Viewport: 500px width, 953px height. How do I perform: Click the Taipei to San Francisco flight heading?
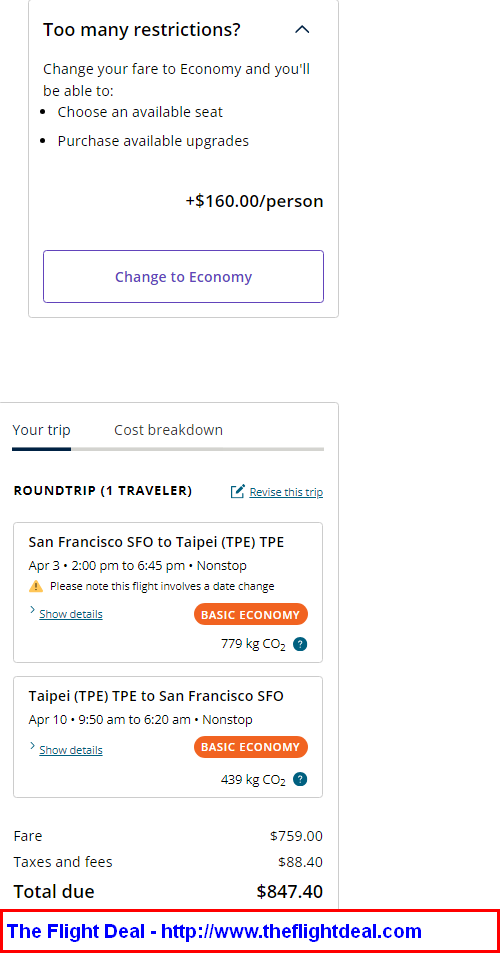(156, 696)
